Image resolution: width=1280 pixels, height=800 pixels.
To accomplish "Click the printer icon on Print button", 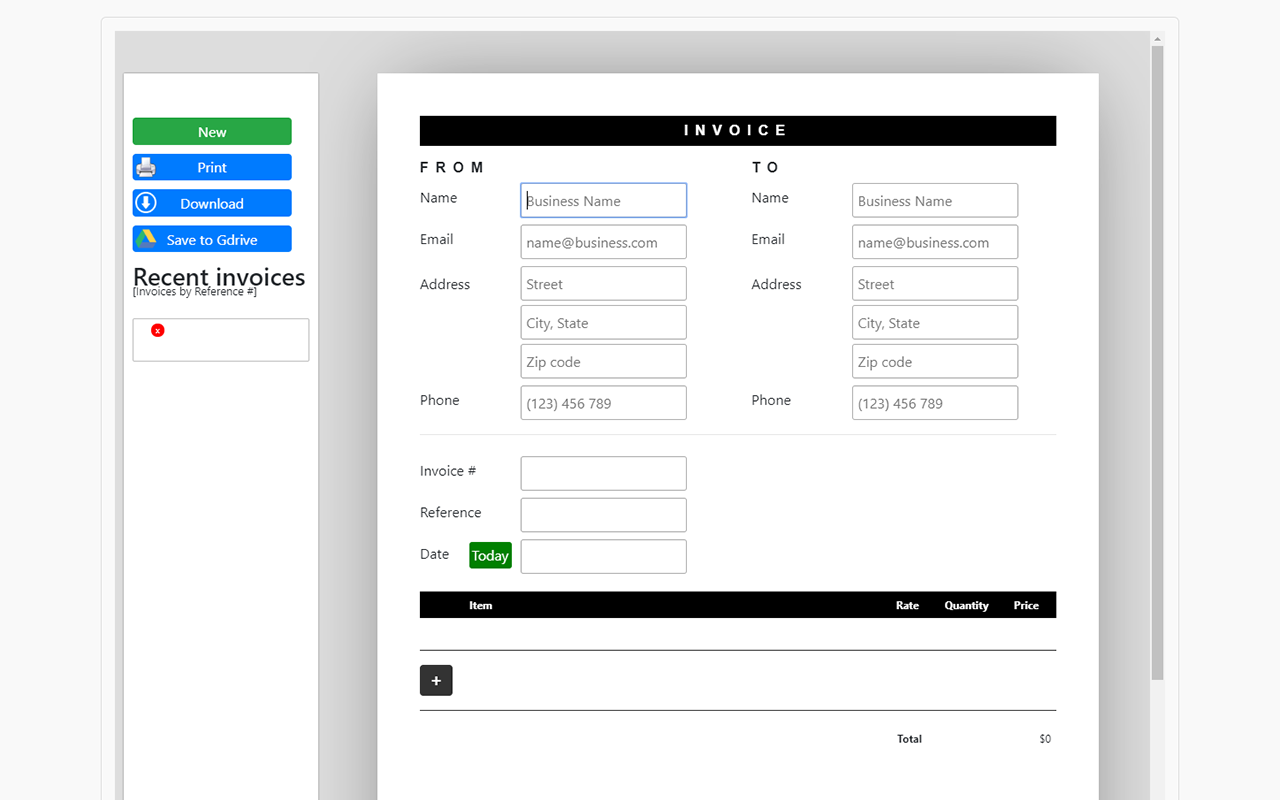I will [x=146, y=167].
